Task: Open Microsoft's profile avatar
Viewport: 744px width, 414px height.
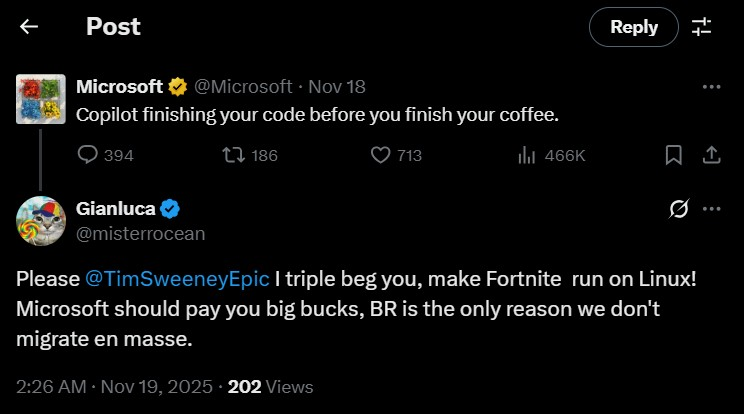Action: (x=41, y=98)
